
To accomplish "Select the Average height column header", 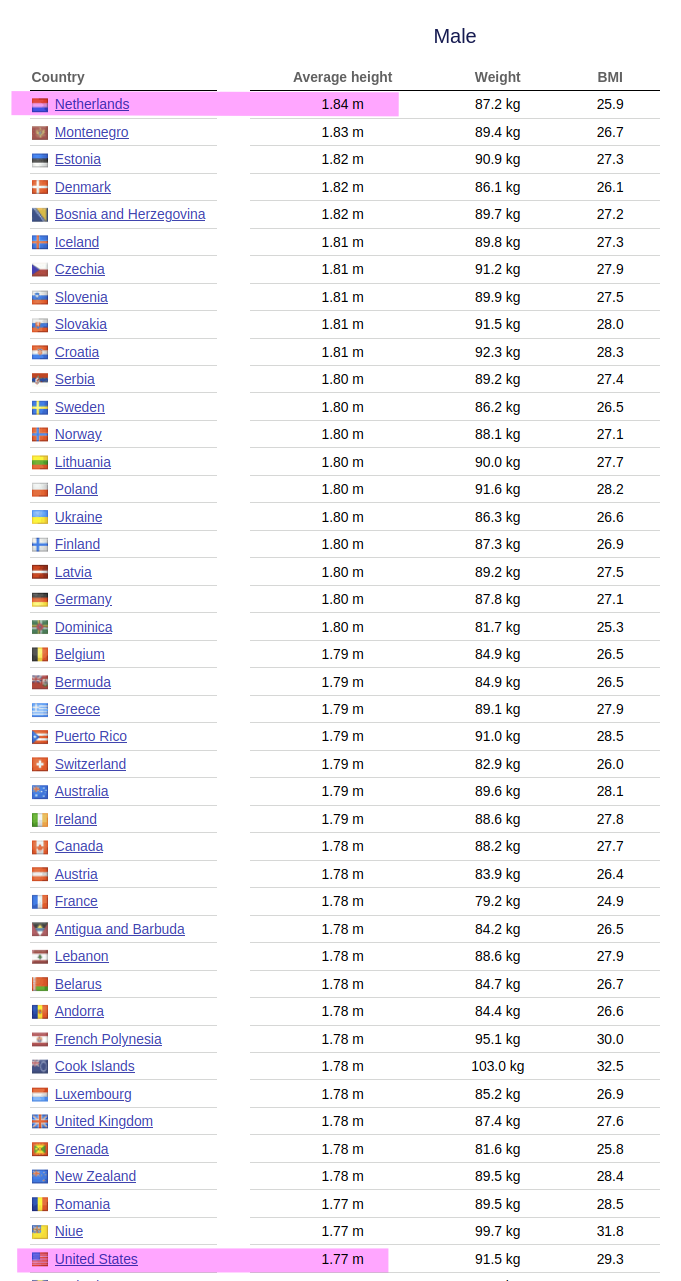I will click(x=343, y=77).
